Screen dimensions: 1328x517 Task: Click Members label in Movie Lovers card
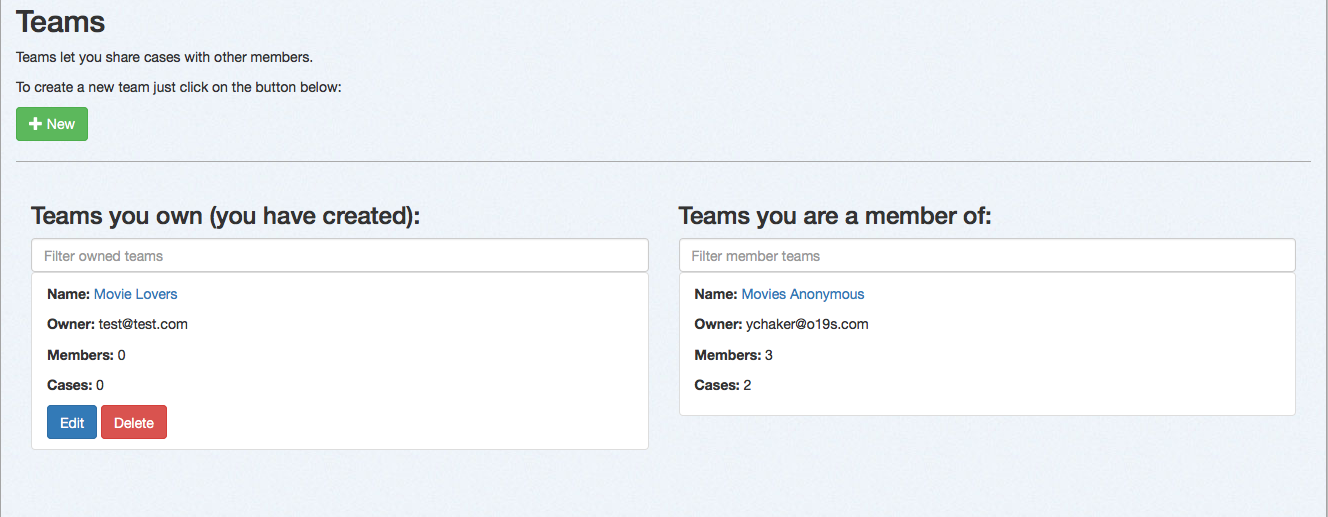pos(80,355)
